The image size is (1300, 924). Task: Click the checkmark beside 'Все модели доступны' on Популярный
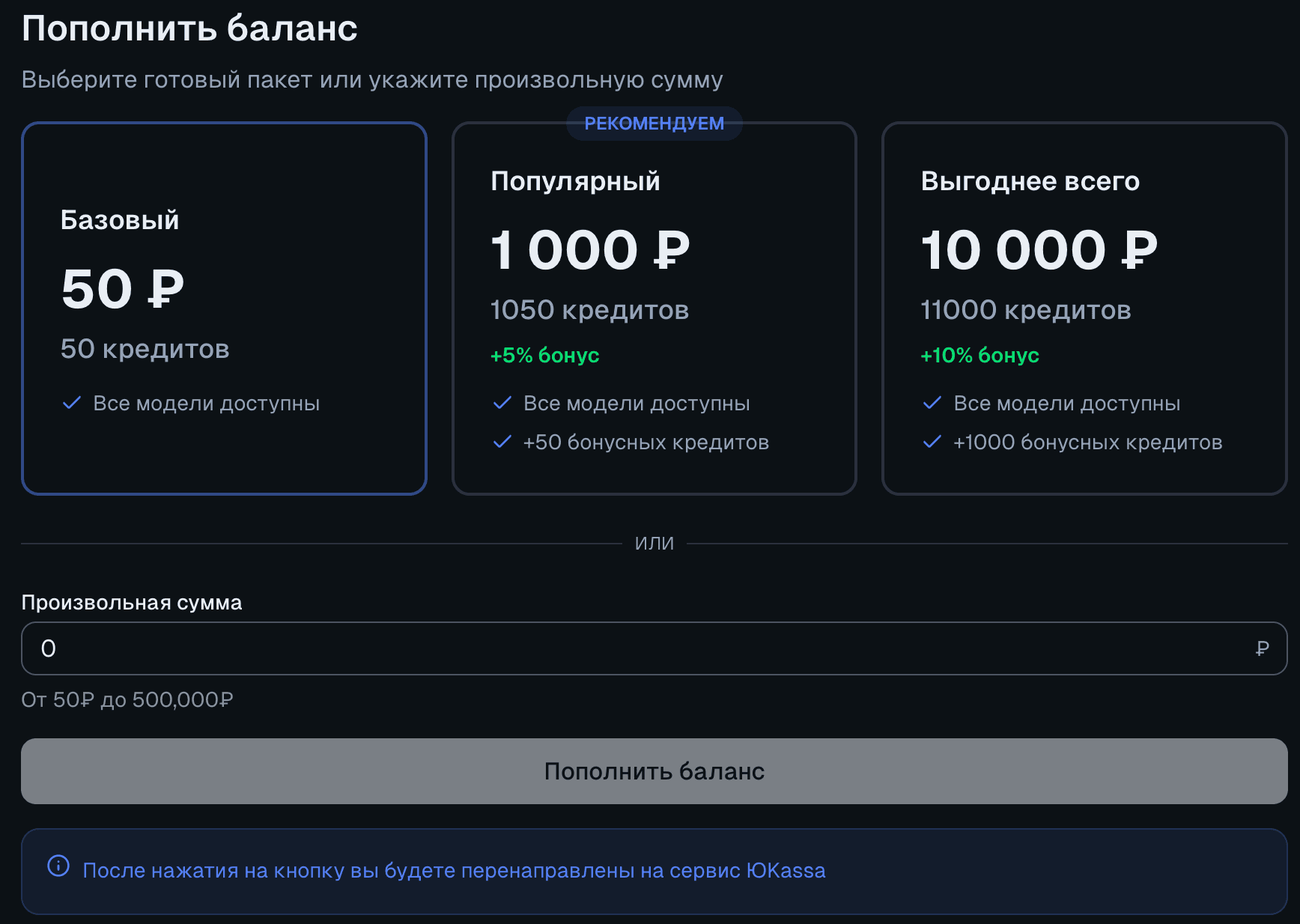(x=502, y=403)
